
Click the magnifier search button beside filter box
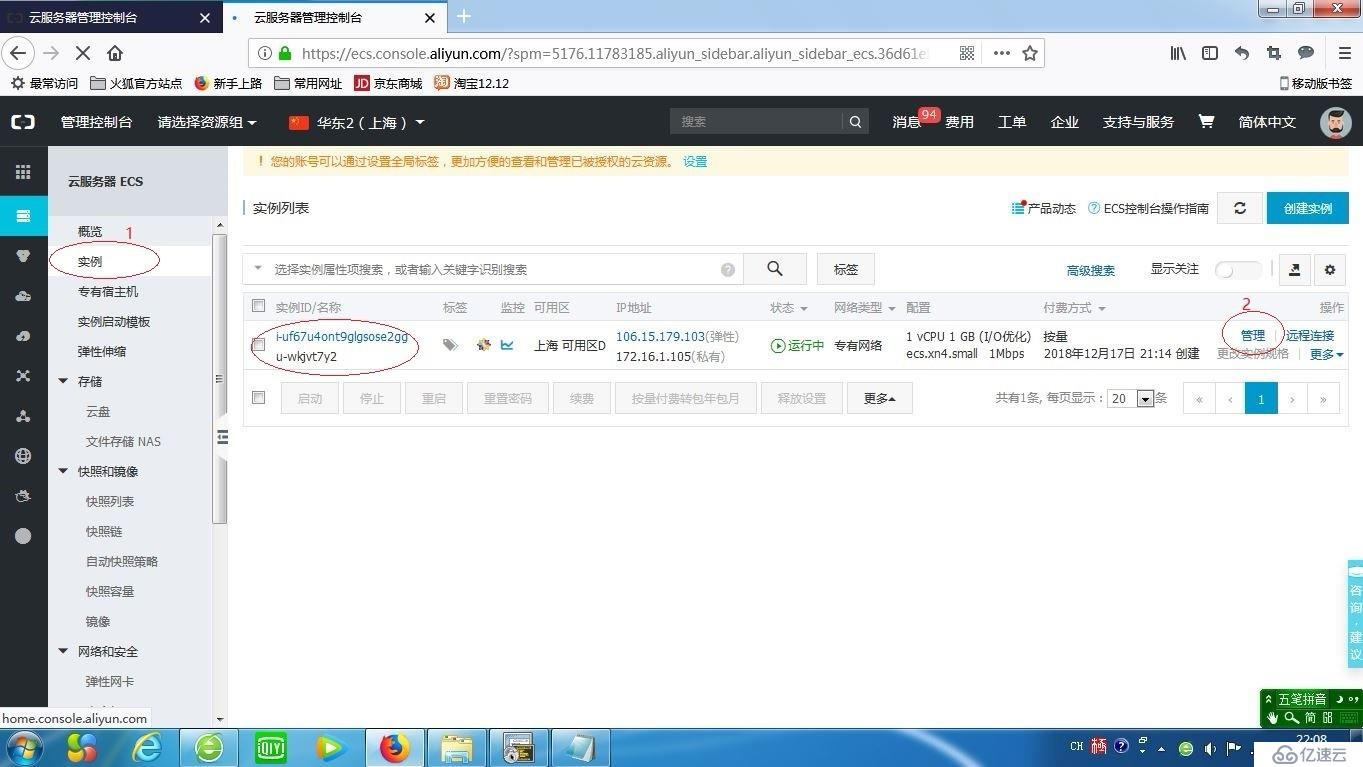(x=775, y=269)
